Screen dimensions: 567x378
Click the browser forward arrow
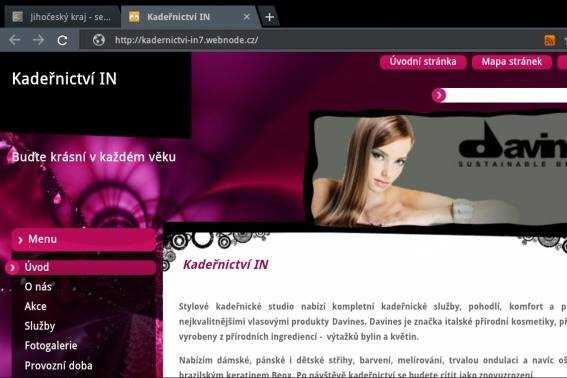point(38,40)
